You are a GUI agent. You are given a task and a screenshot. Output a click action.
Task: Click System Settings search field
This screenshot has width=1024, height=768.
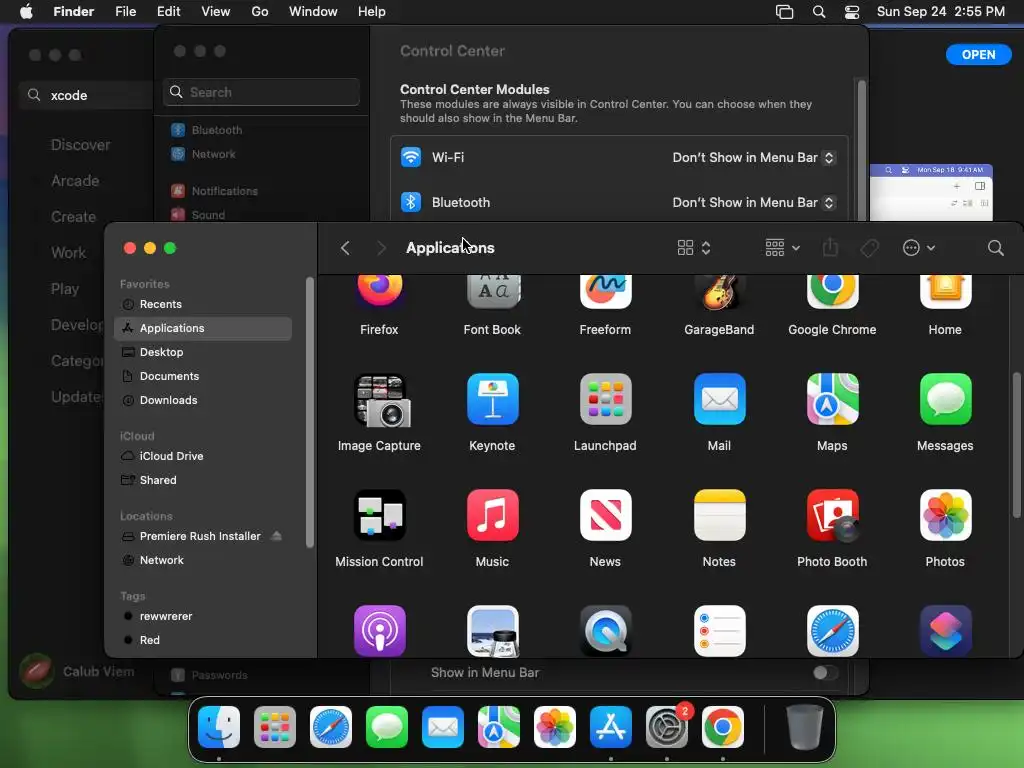pos(261,92)
